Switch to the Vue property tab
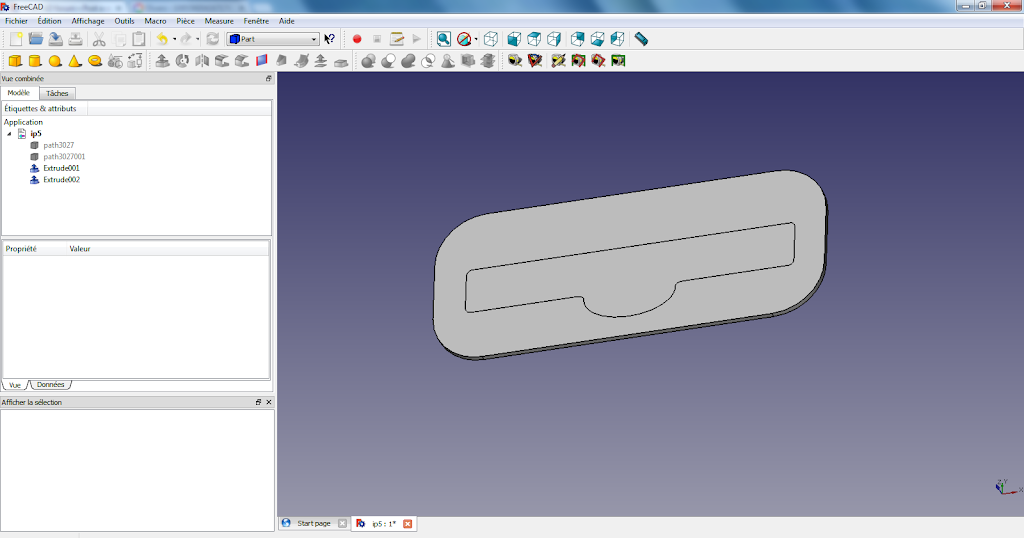 pyautogui.click(x=15, y=385)
